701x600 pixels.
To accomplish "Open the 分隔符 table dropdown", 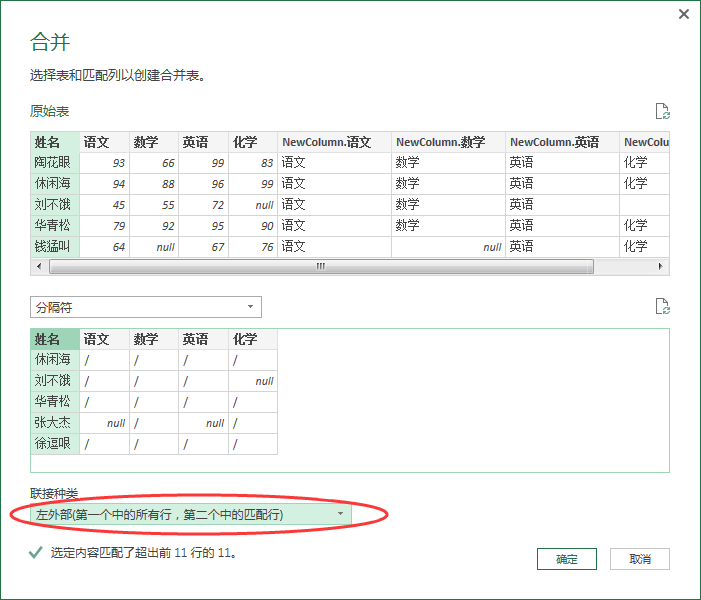I will (x=146, y=307).
